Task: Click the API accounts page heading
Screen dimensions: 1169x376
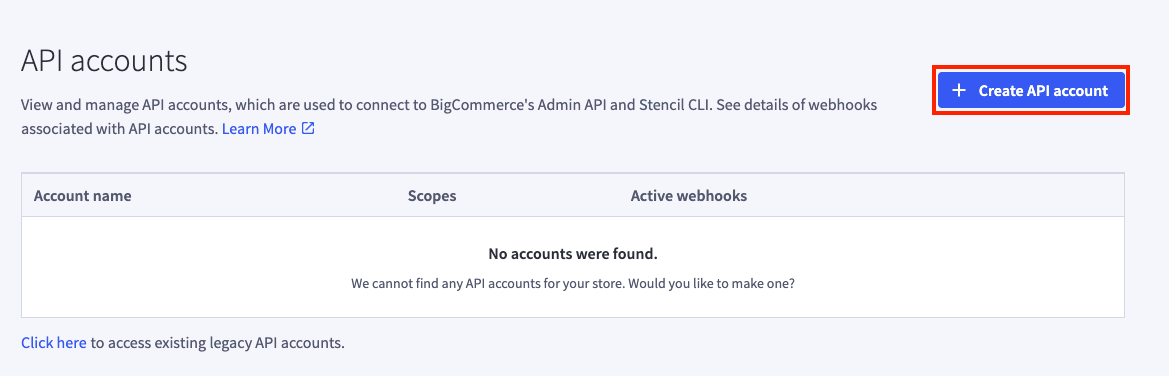Action: tap(104, 60)
